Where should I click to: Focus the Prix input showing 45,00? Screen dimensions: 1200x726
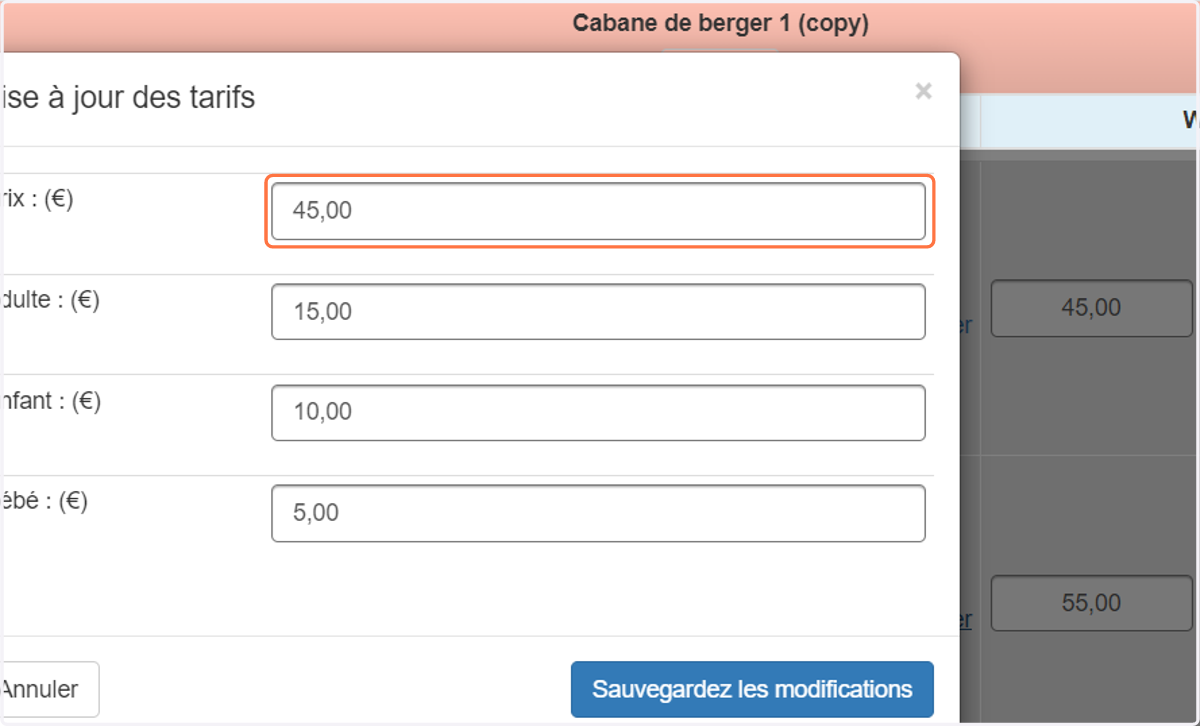[x=598, y=211]
